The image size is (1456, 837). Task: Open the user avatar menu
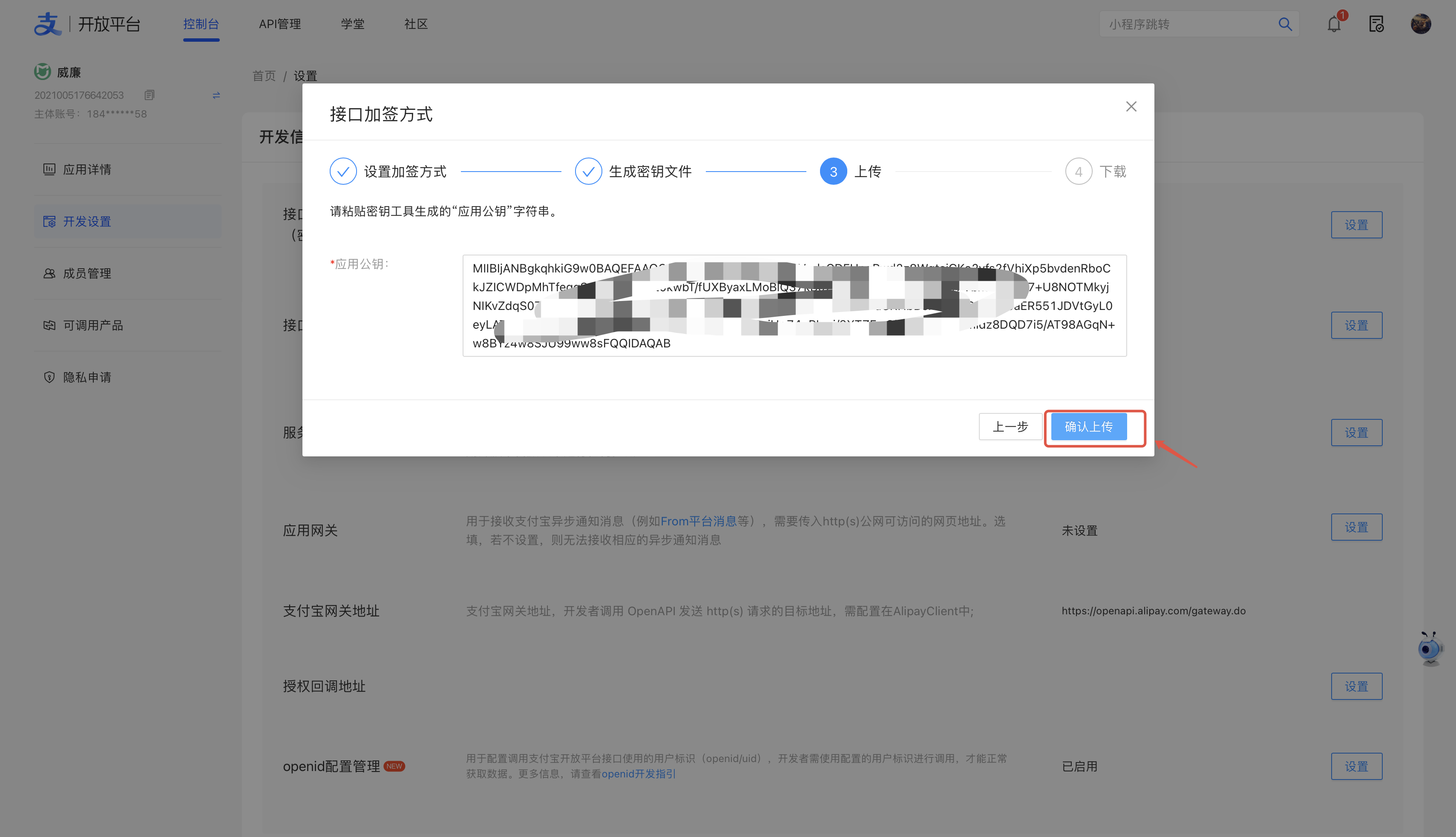pos(1420,24)
